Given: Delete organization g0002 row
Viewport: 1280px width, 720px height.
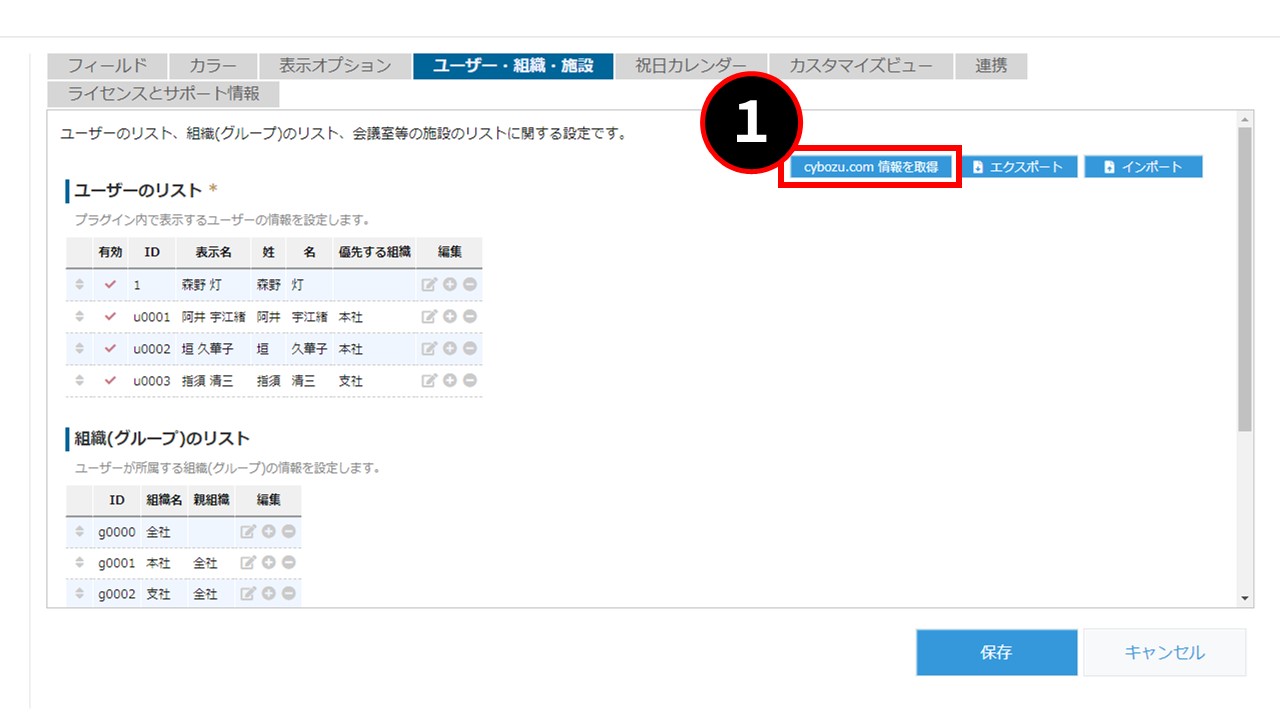Looking at the screenshot, I should click(288, 594).
